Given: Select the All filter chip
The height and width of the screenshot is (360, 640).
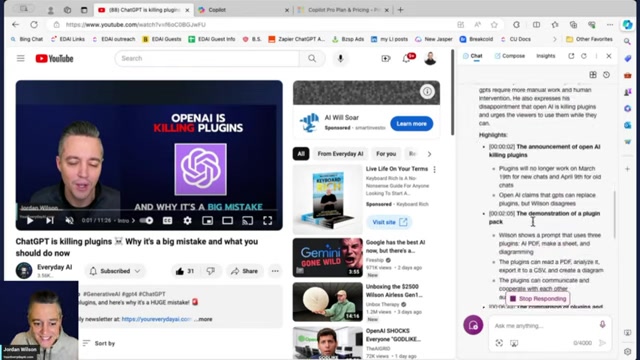Looking at the screenshot, I should [301, 154].
